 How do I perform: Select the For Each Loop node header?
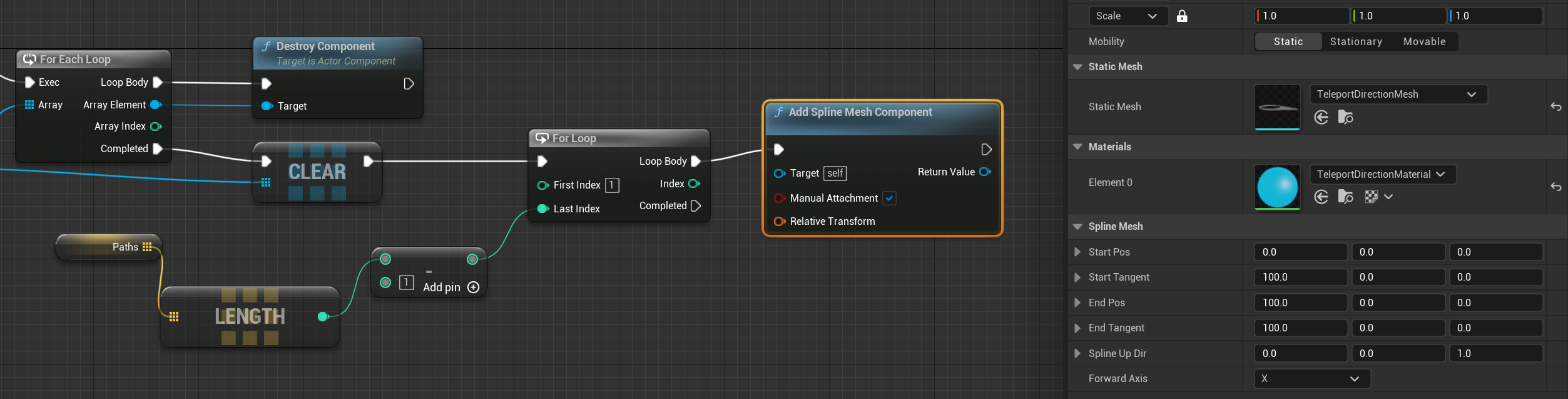tap(93, 60)
